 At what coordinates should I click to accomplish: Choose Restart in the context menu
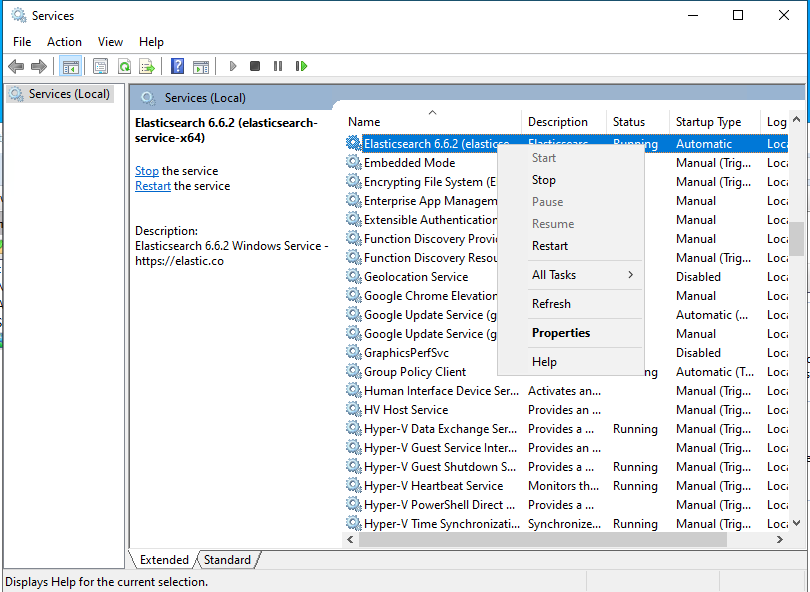pyautogui.click(x=571, y=246)
